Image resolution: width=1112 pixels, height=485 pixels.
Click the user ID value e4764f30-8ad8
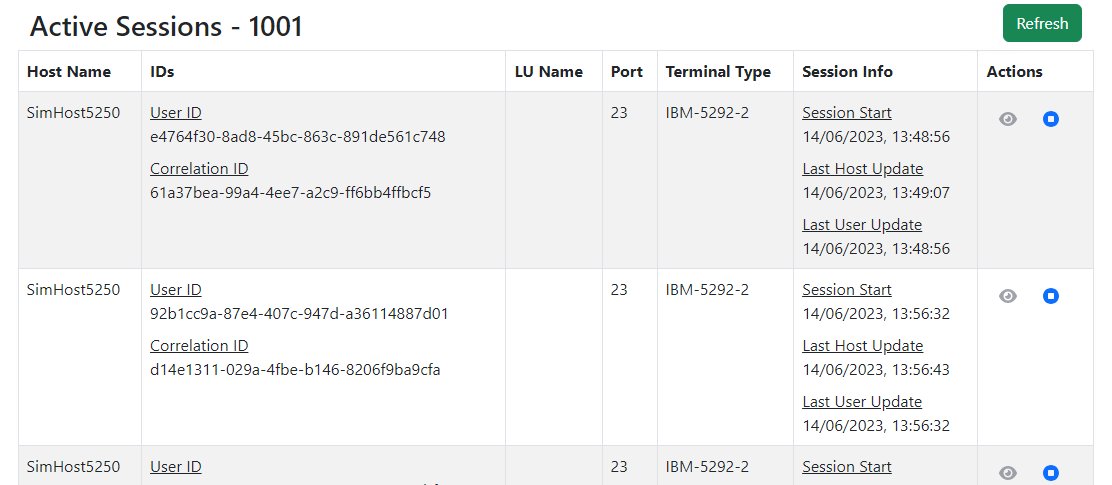point(297,137)
